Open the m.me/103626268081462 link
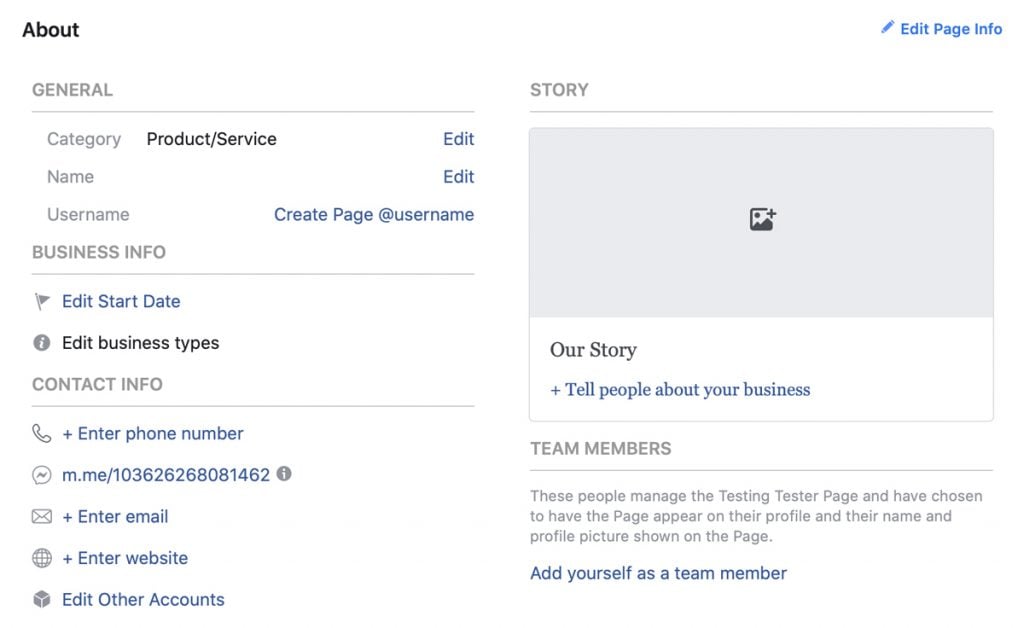1024x628 pixels. [165, 475]
